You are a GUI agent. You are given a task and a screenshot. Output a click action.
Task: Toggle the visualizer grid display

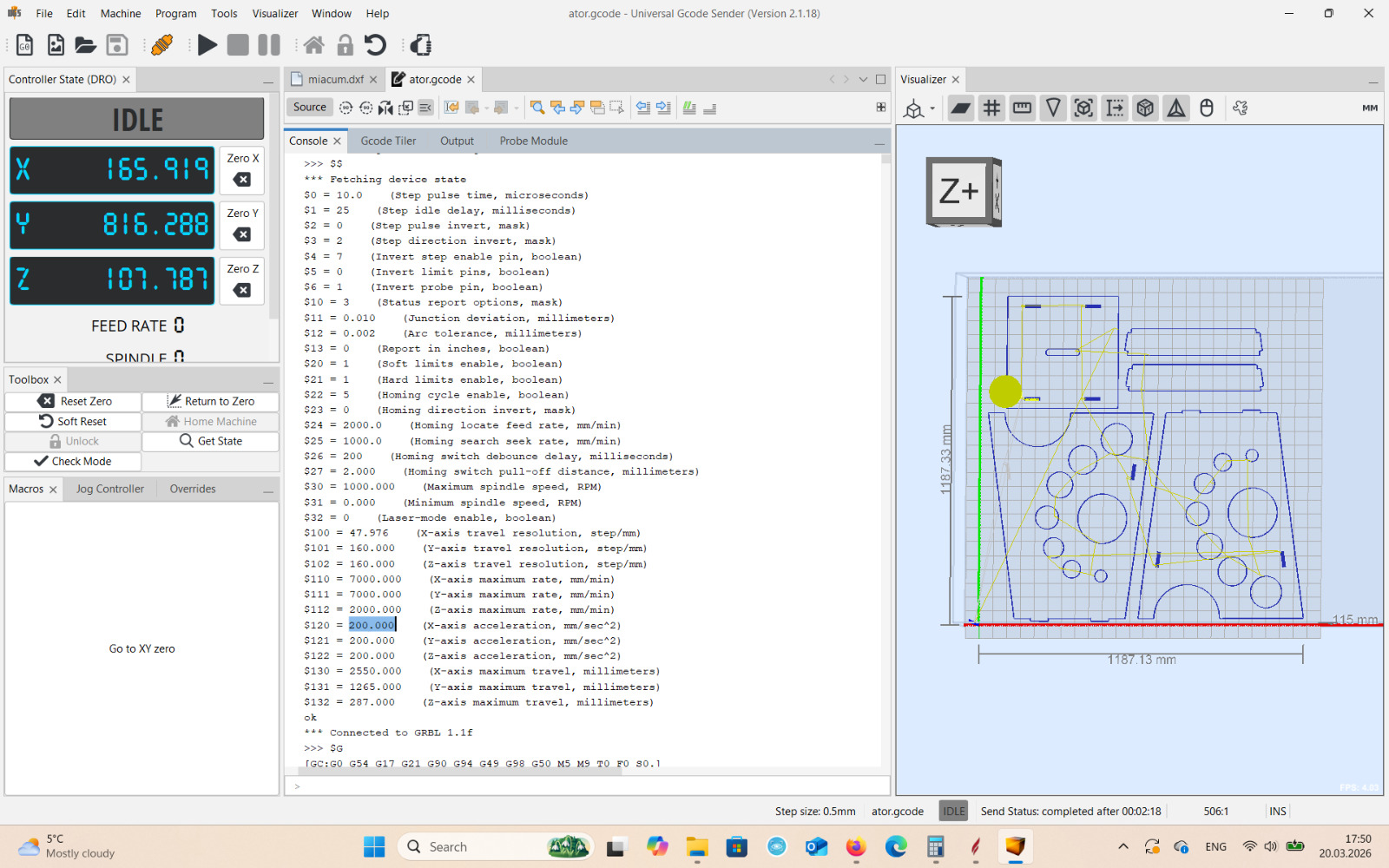click(x=991, y=108)
